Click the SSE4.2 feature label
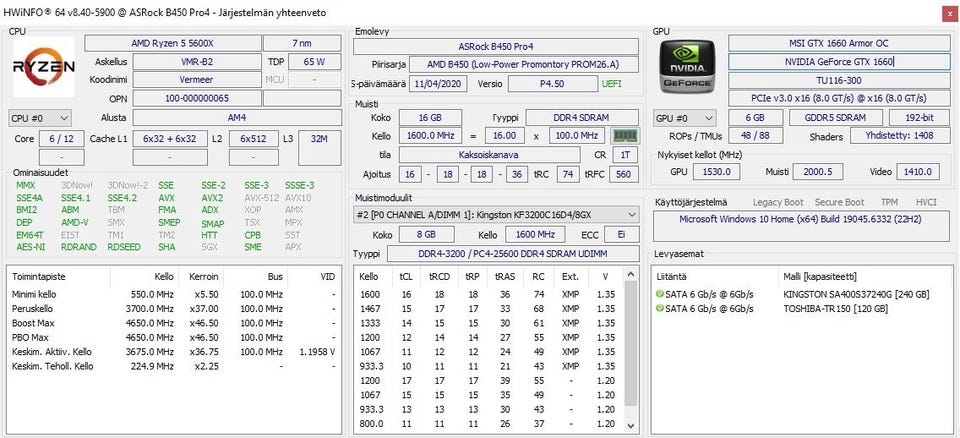This screenshot has width=960, height=438. pyautogui.click(x=122, y=198)
